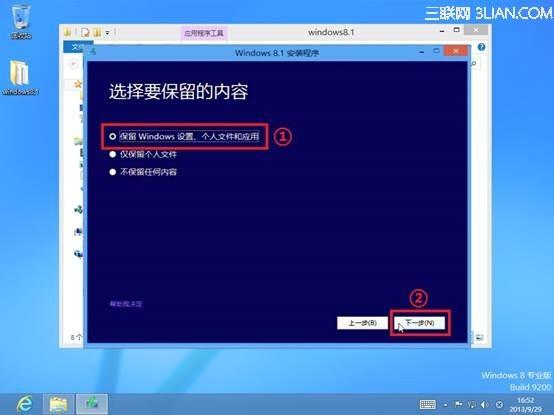The width and height of the screenshot is (554, 415).
Task: Open the quick access toolbar customize dropdown
Action: tap(107, 33)
